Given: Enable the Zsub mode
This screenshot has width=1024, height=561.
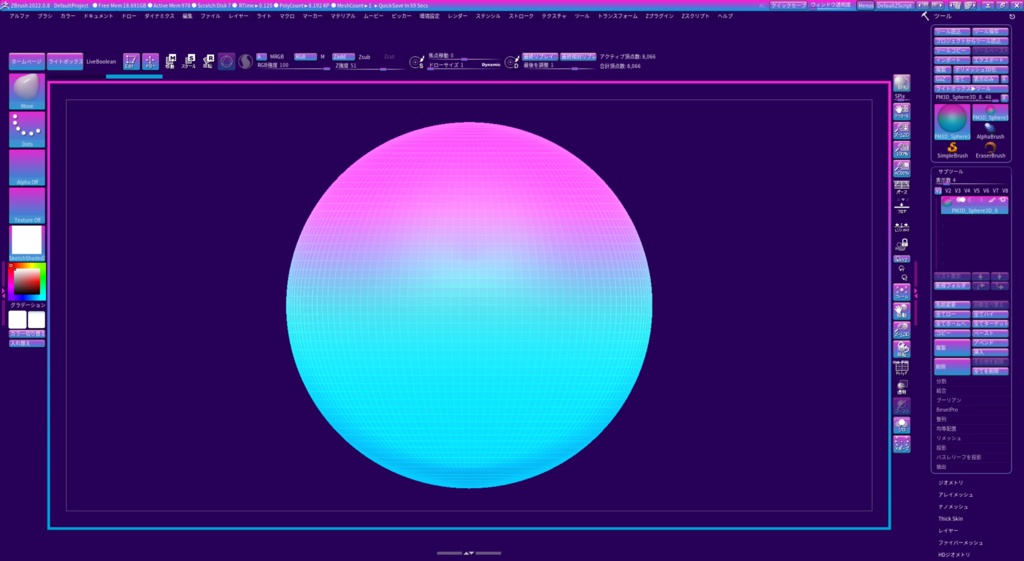Looking at the screenshot, I should (x=364, y=57).
